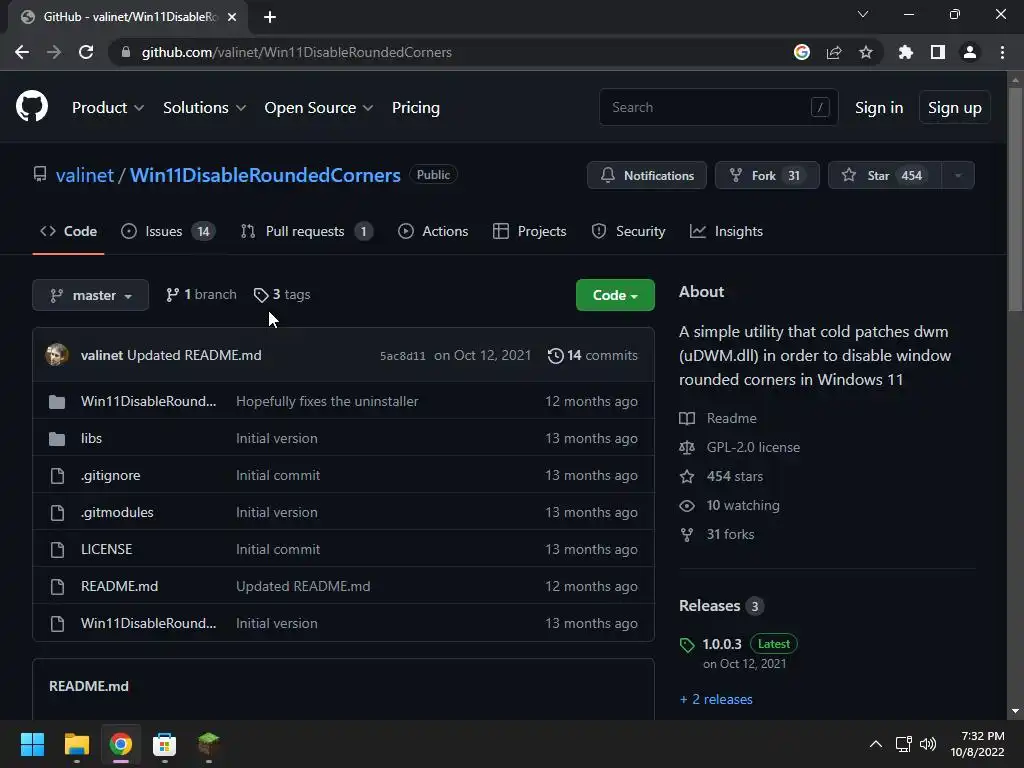This screenshot has width=1024, height=768.
Task: Open the browser extensions puzzle icon
Action: [x=905, y=52]
